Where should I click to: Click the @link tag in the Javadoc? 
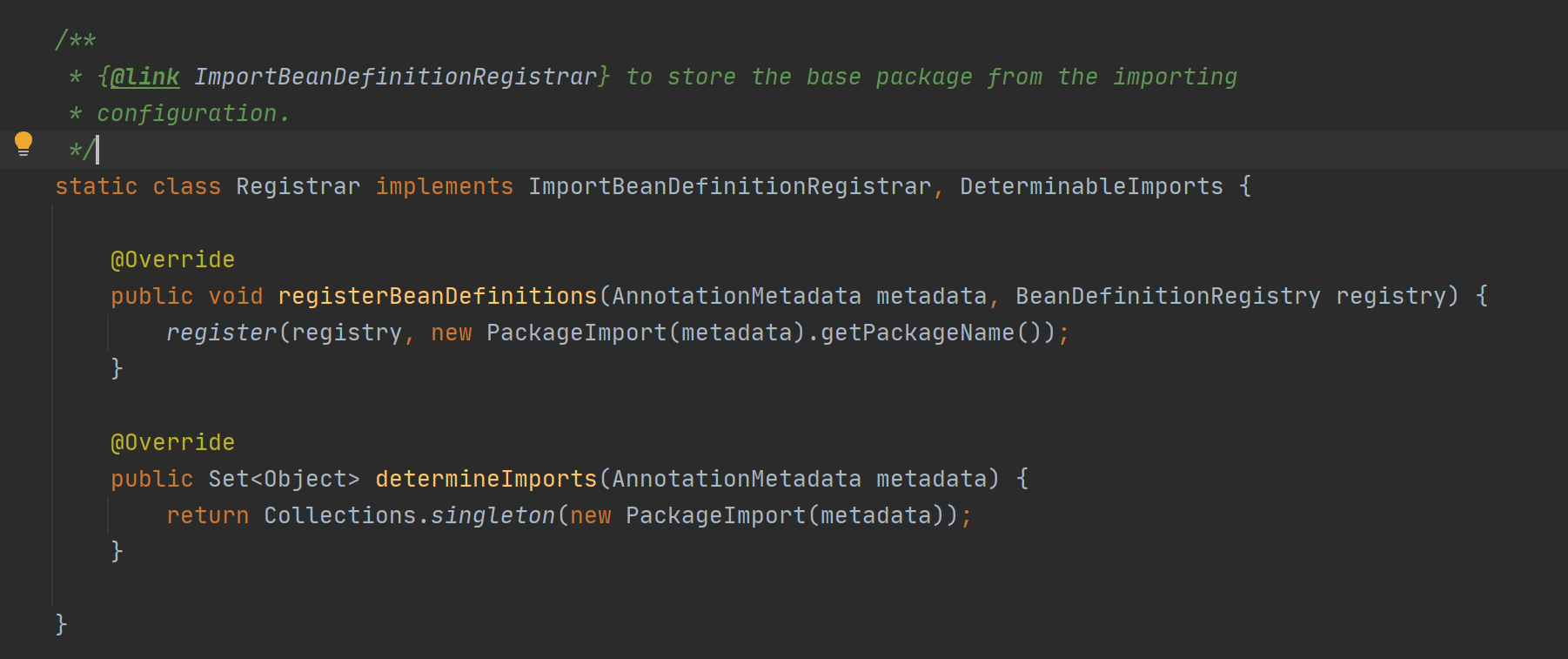coord(144,77)
